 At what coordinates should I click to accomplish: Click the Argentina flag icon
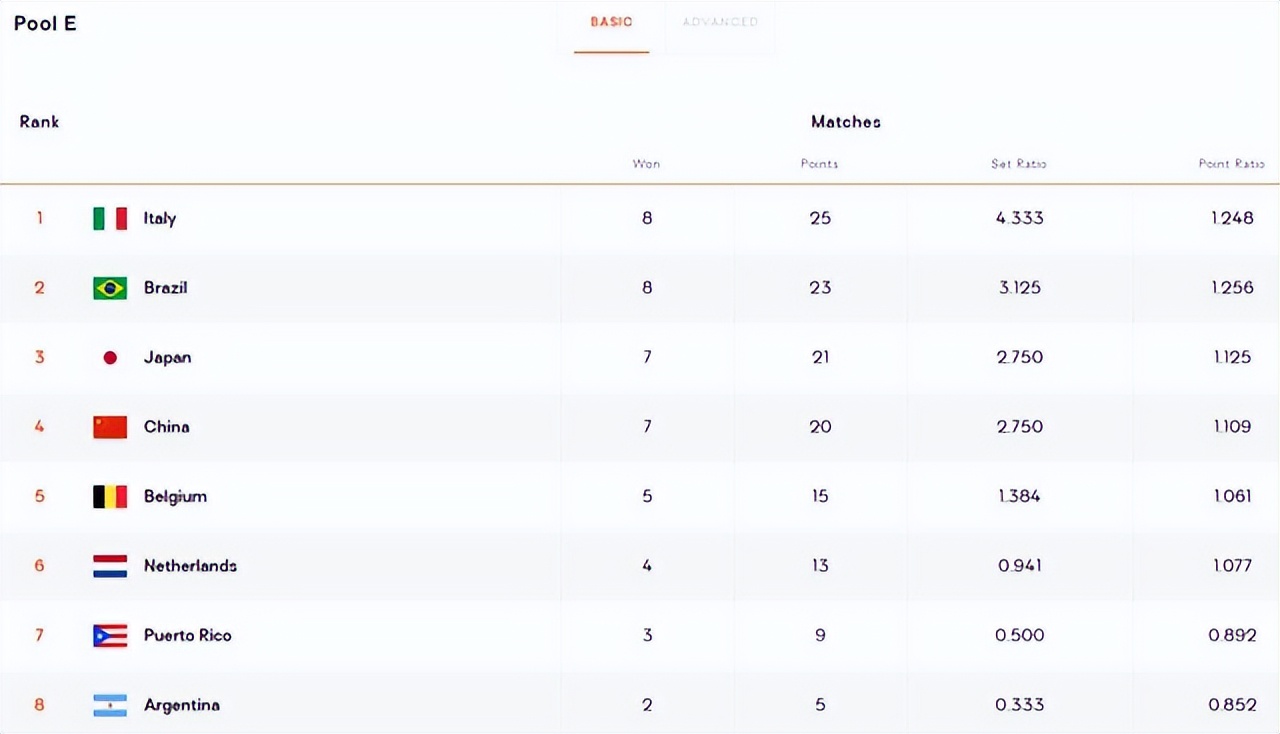tap(110, 705)
